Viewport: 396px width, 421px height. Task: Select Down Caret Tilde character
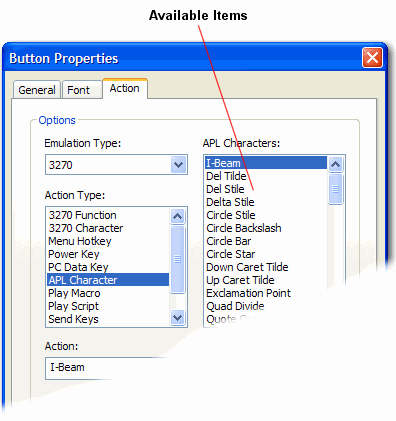coord(266,267)
